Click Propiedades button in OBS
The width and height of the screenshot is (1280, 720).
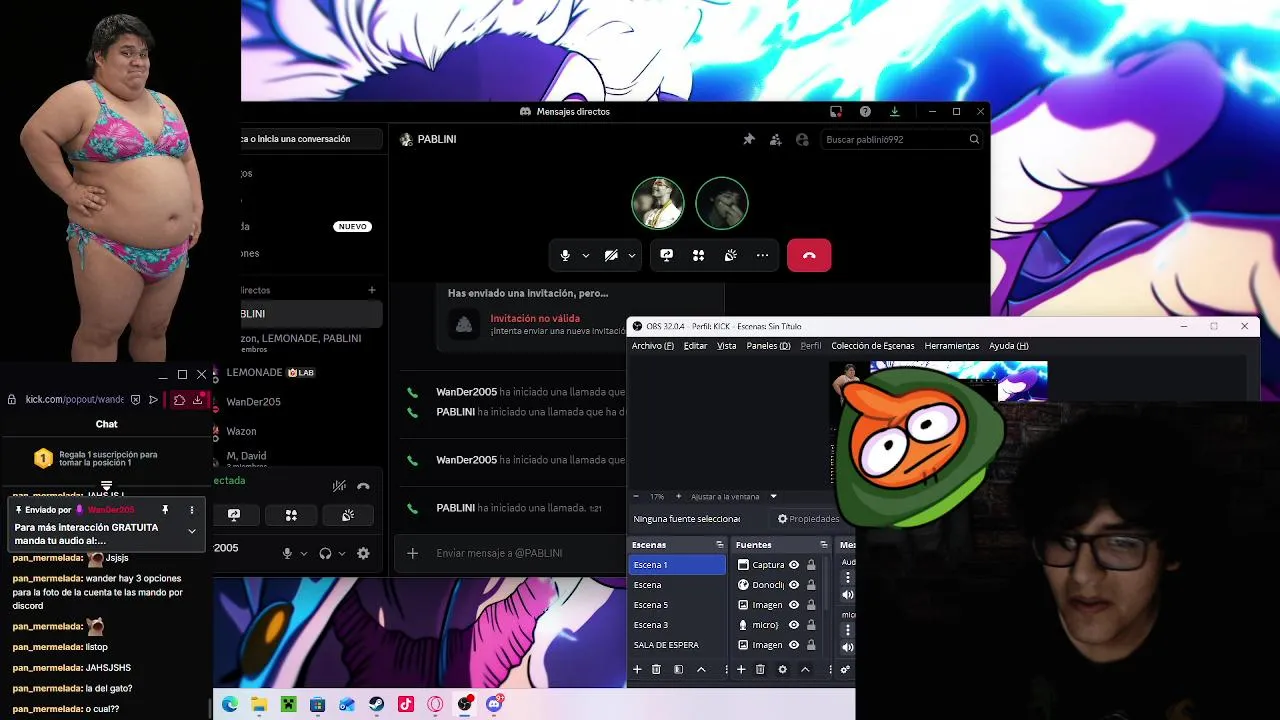pyautogui.click(x=808, y=519)
